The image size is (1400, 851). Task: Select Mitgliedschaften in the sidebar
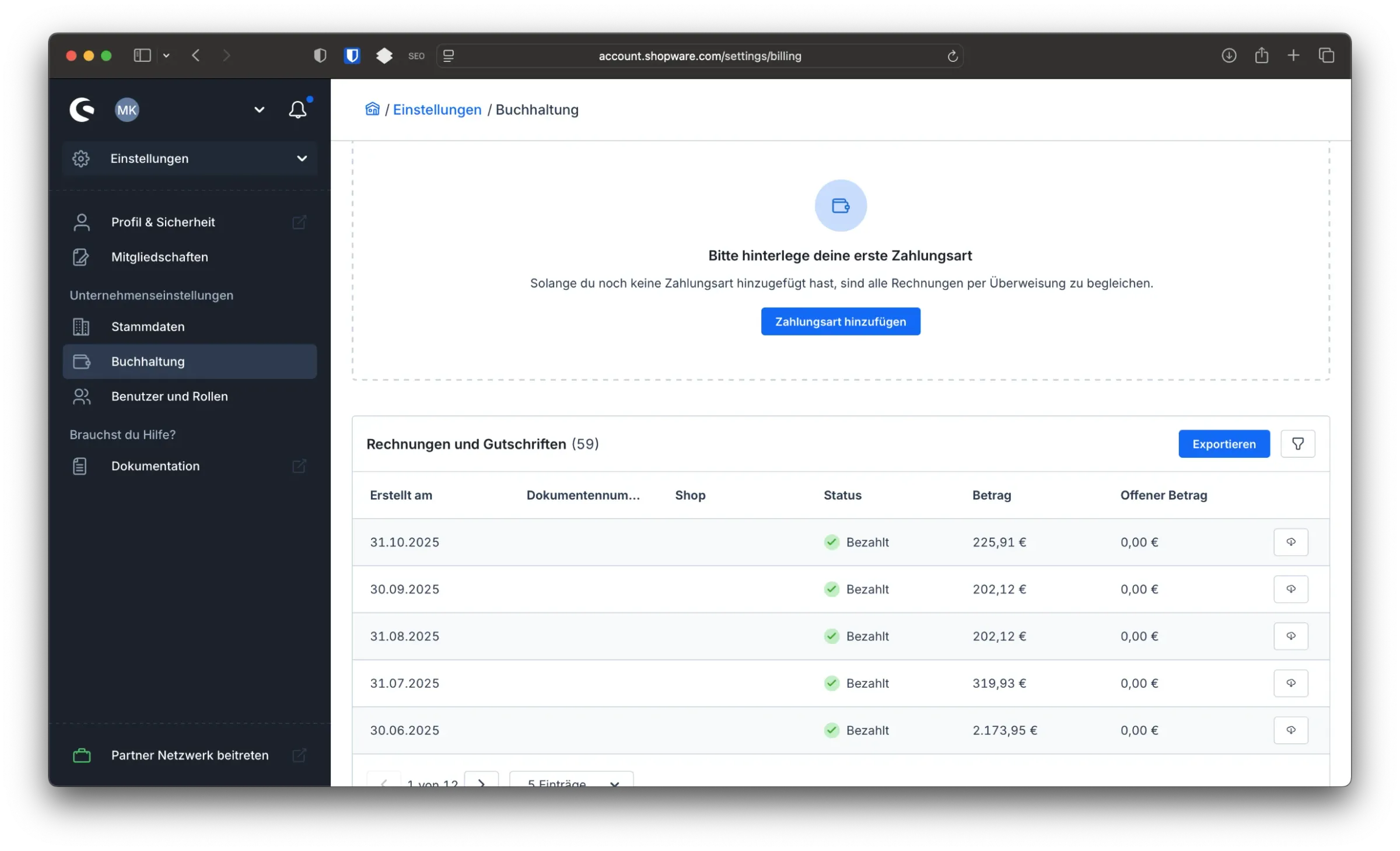click(x=160, y=257)
